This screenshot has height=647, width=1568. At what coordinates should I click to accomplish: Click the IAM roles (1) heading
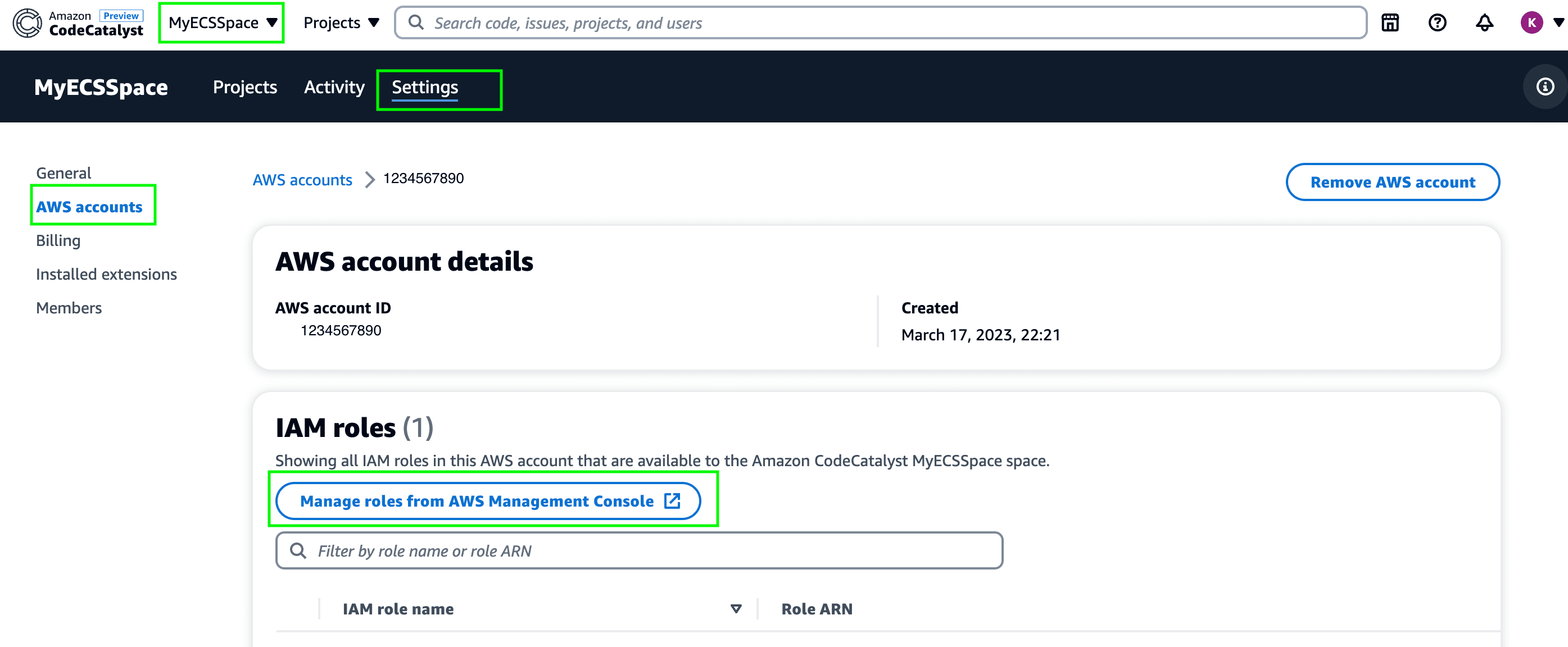pyautogui.click(x=354, y=427)
